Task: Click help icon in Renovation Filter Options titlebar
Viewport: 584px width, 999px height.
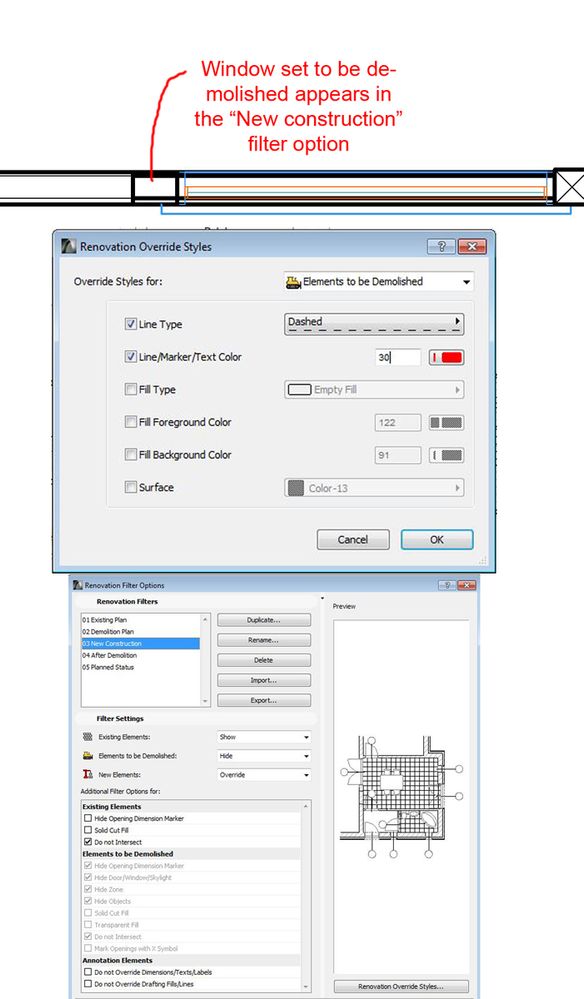Action: (x=447, y=585)
